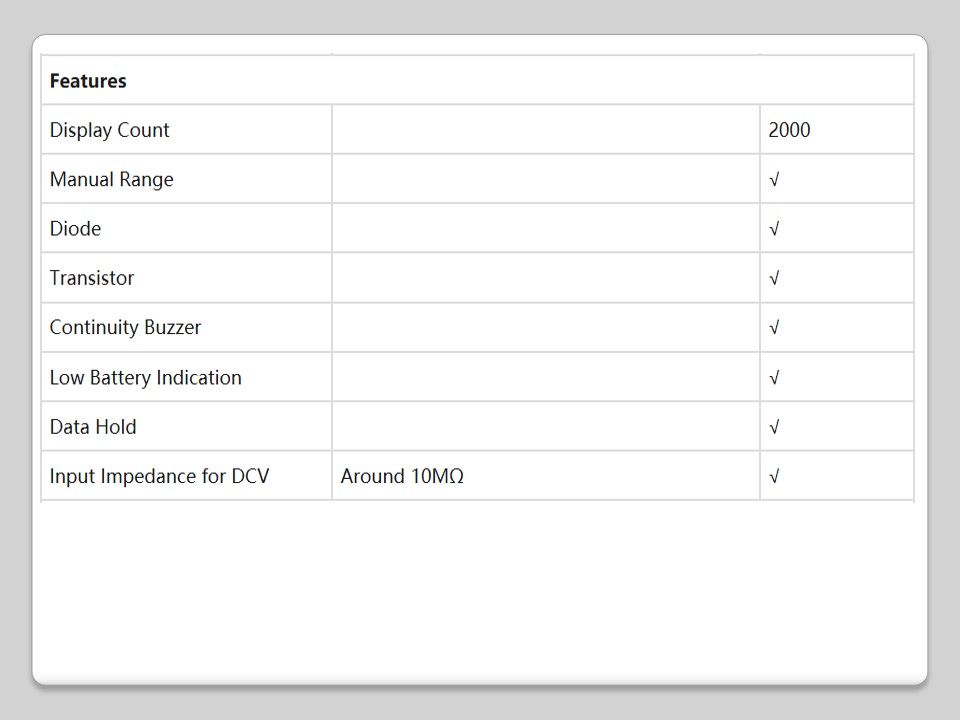Click the empty middle cell beside Display Count

pyautogui.click(x=545, y=130)
